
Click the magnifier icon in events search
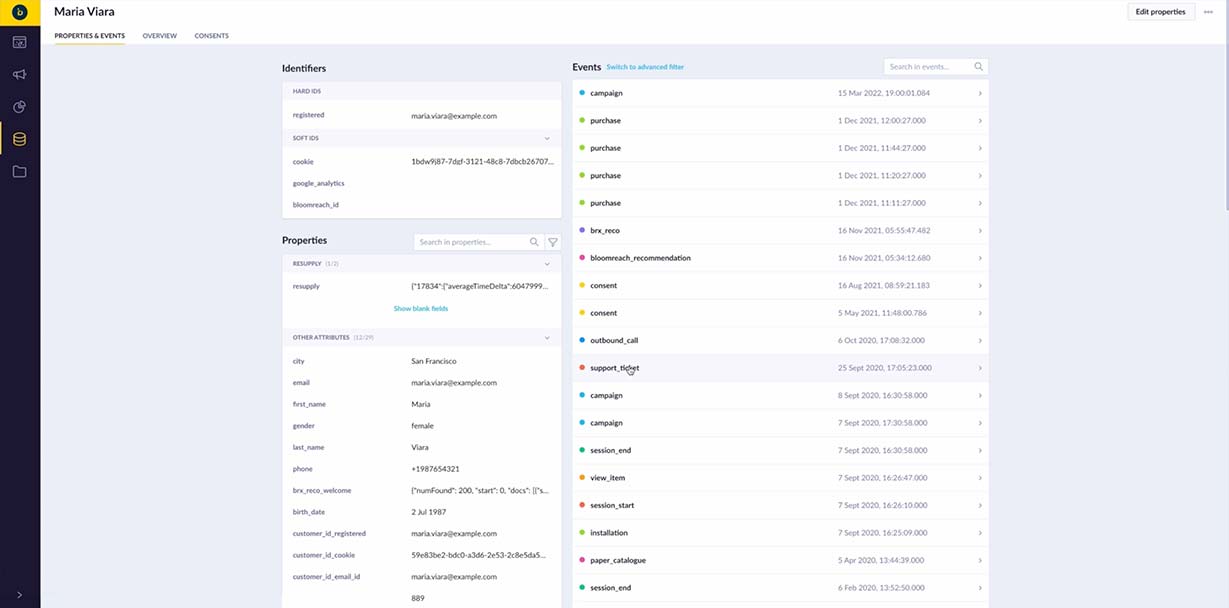pyautogui.click(x=978, y=67)
